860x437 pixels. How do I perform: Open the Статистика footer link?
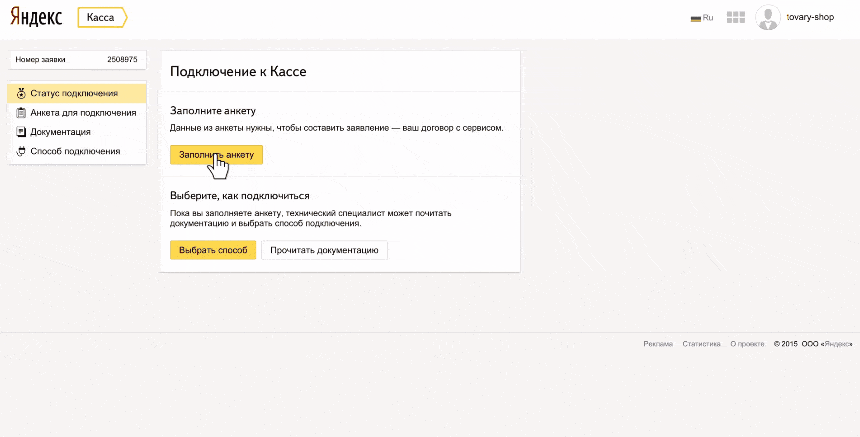pyautogui.click(x=701, y=344)
